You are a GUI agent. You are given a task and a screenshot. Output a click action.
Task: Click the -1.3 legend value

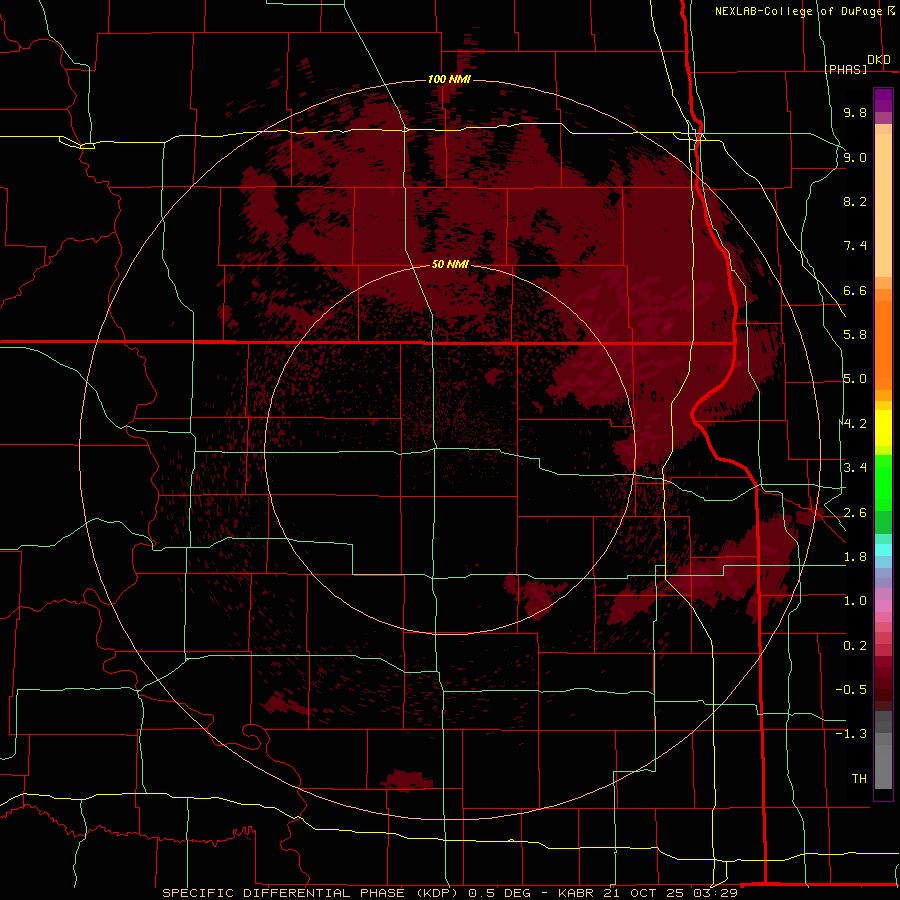(x=851, y=734)
